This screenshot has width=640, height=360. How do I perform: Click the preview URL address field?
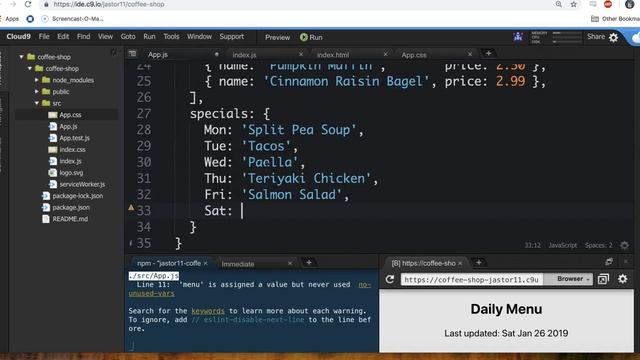[472, 280]
